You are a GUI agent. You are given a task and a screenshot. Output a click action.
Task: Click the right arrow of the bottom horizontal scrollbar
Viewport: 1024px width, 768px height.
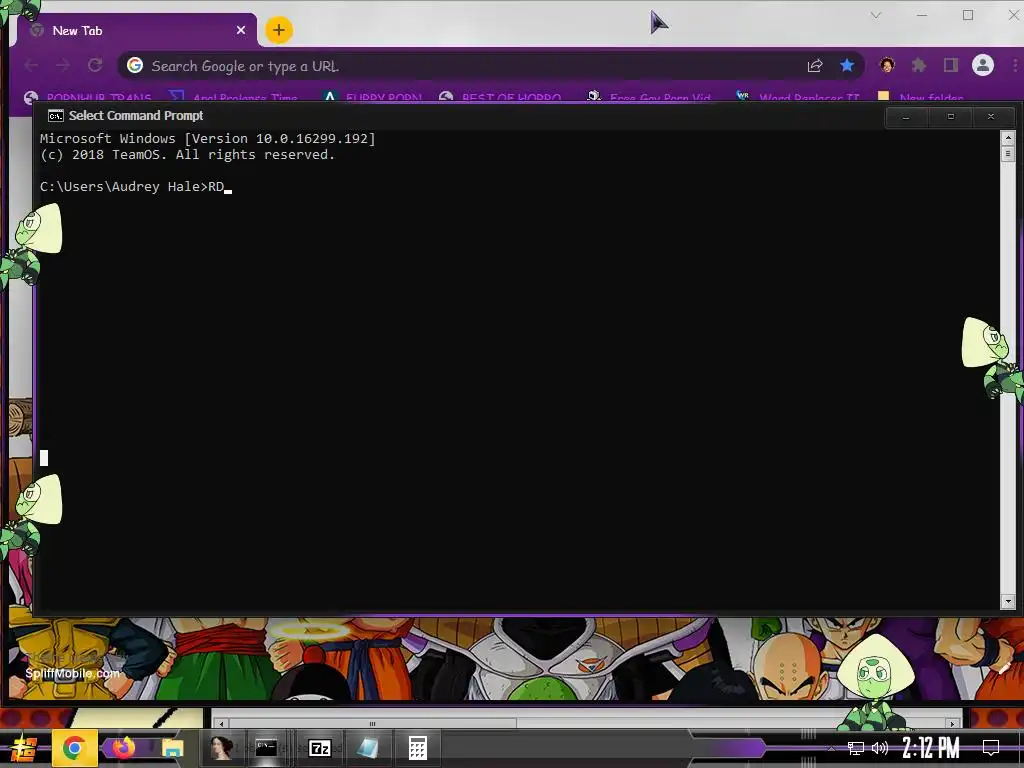(952, 724)
